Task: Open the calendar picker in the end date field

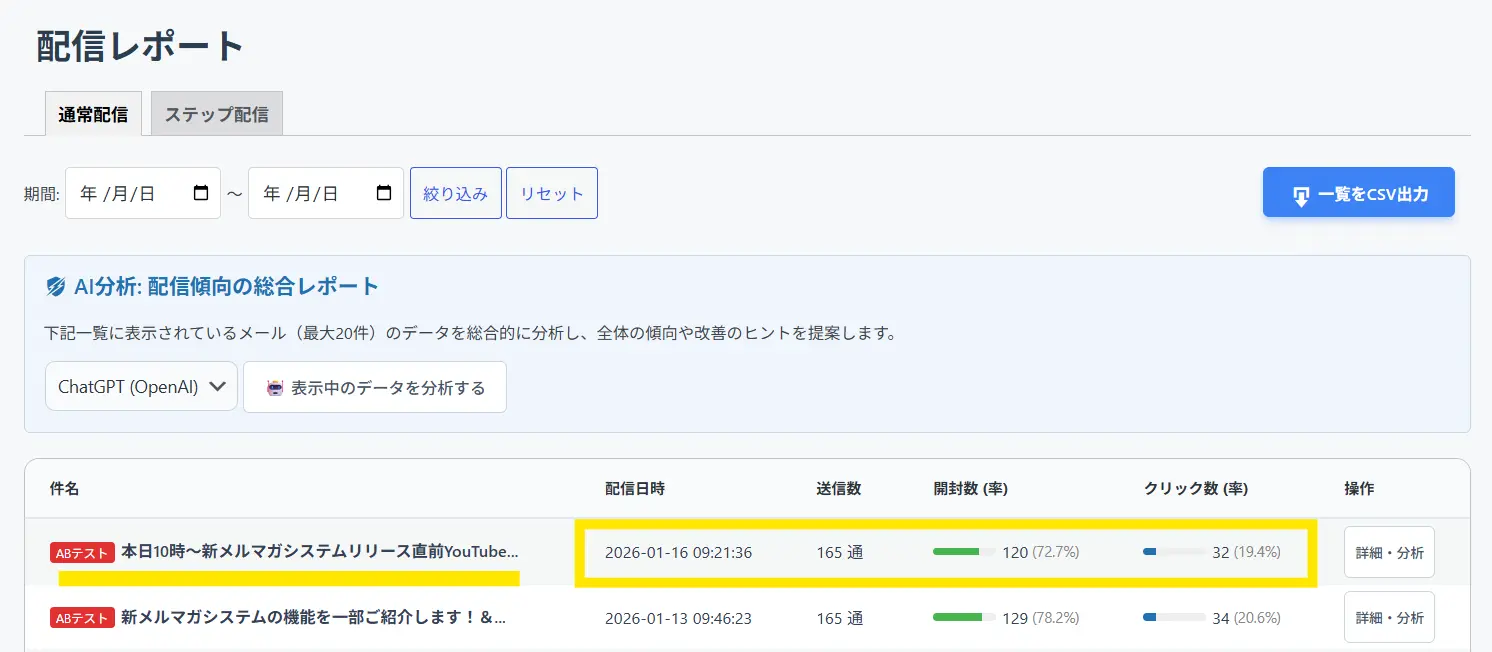Action: coord(384,193)
